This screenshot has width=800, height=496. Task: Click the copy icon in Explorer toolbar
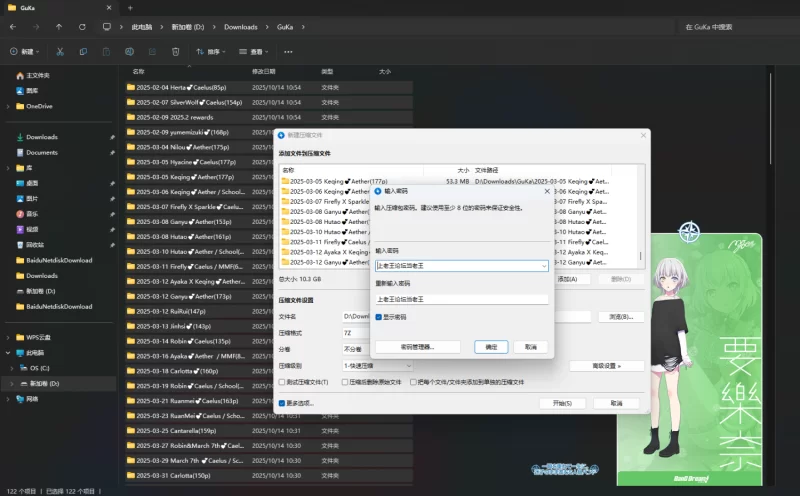[82, 51]
